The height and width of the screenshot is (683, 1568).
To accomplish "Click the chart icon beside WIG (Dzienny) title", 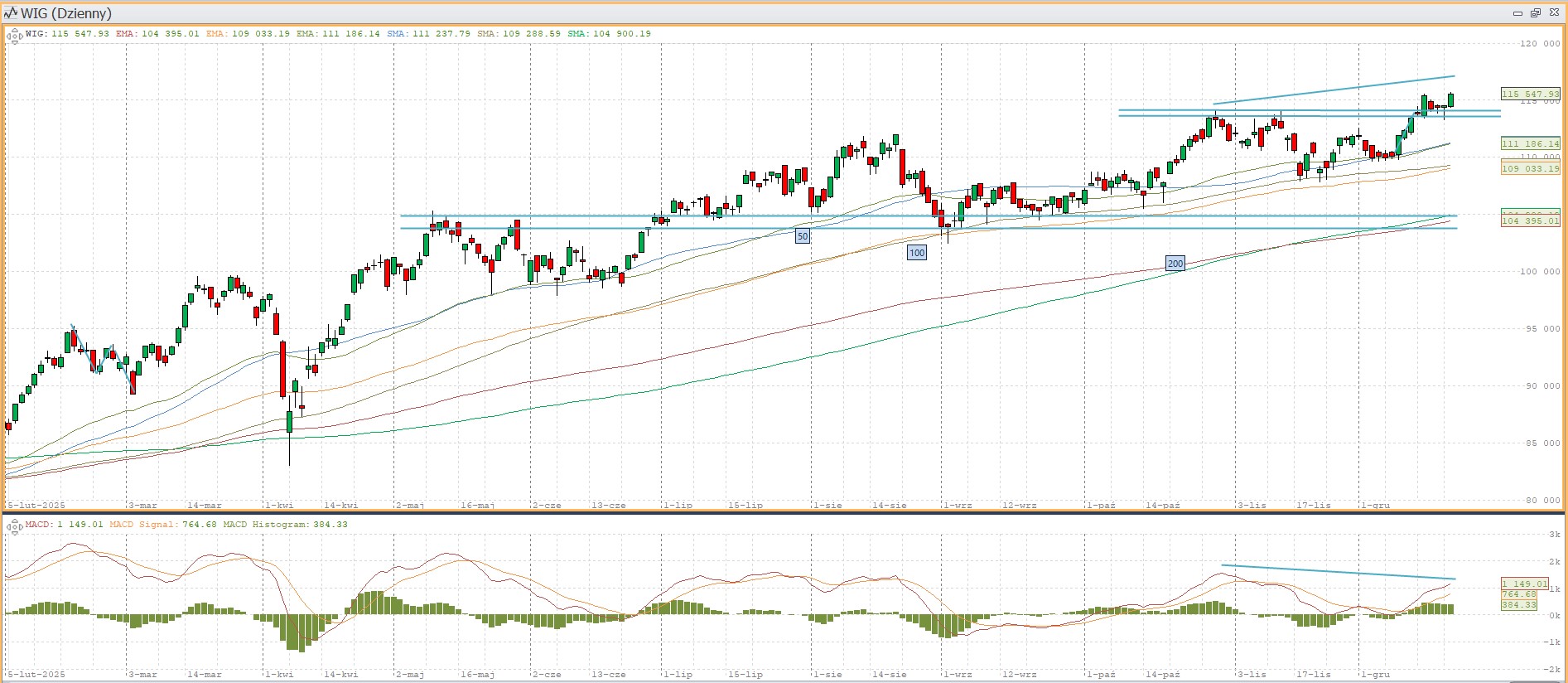I will click(11, 13).
